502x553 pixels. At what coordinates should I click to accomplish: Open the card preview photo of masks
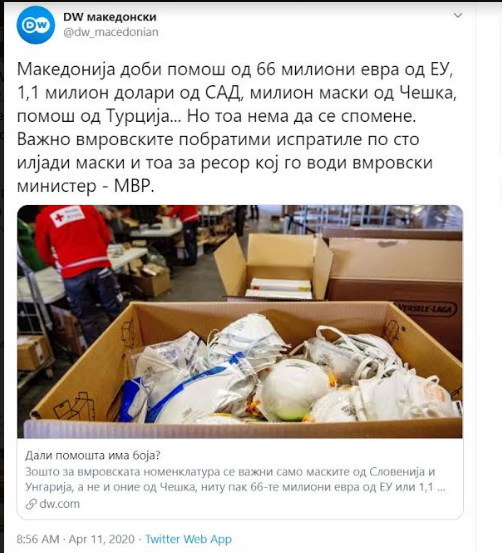coord(240,321)
